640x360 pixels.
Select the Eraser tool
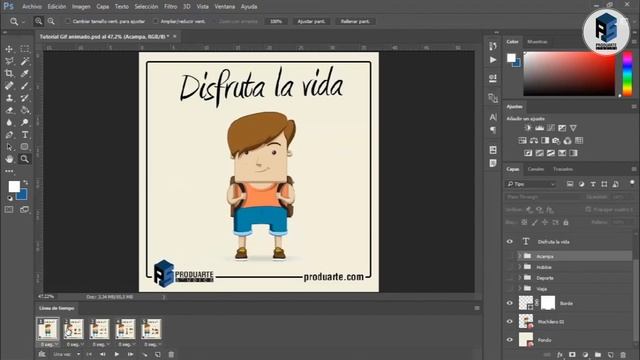point(9,110)
